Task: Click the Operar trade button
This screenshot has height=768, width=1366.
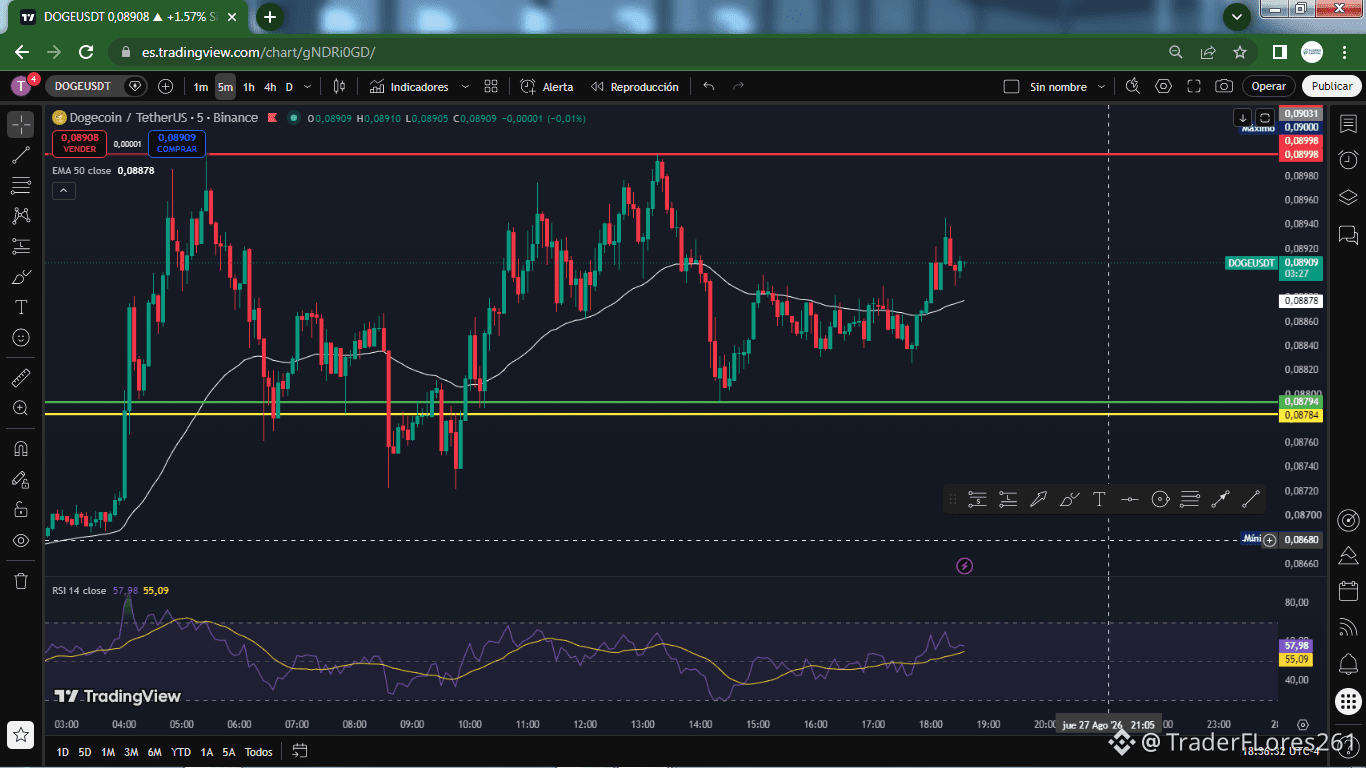Action: pyautogui.click(x=1269, y=87)
